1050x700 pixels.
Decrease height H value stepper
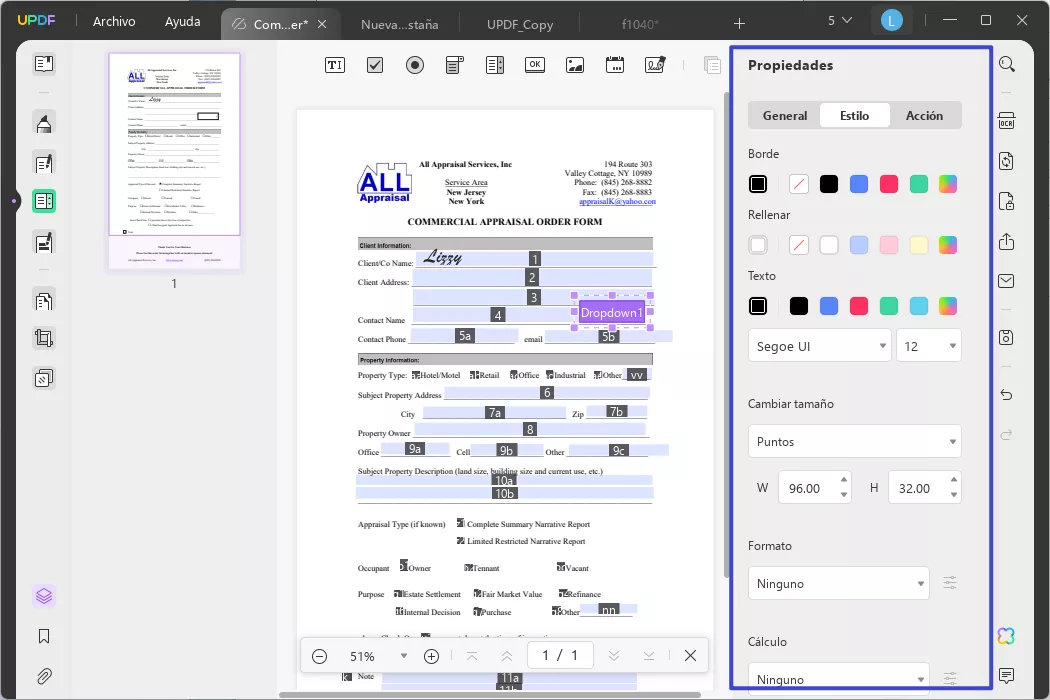(954, 495)
